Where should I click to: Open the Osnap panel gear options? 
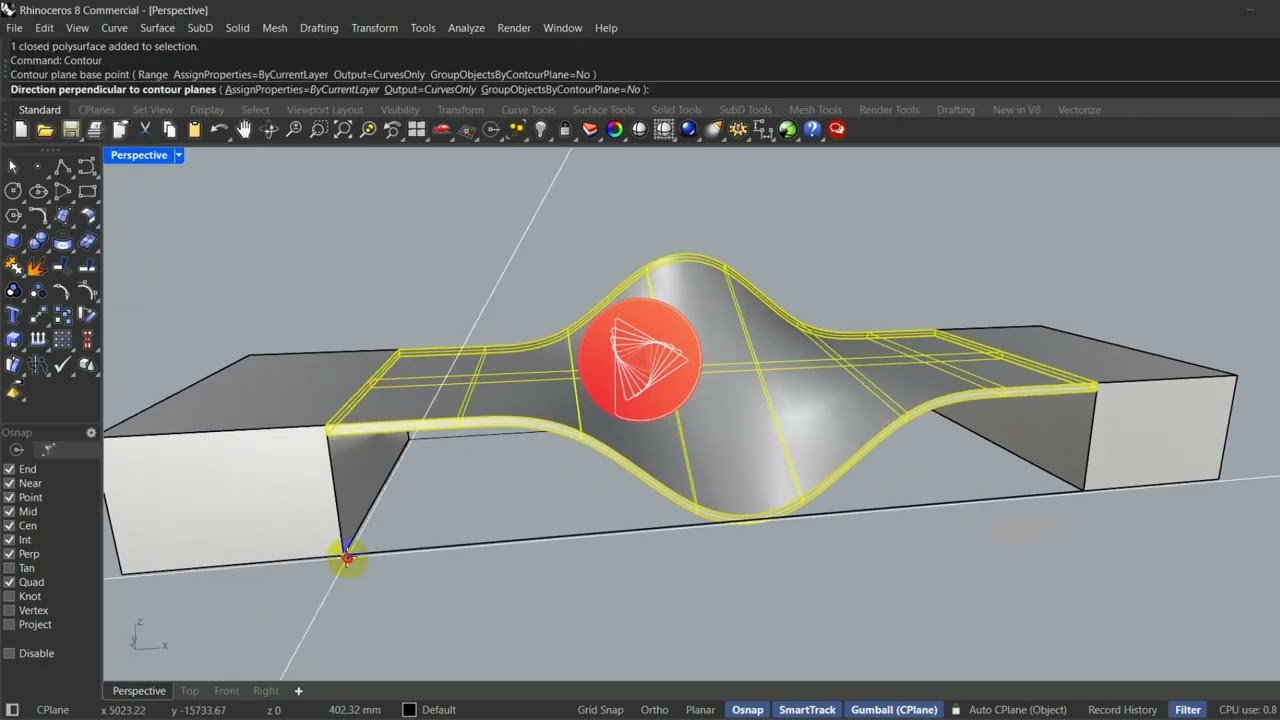[x=91, y=433]
